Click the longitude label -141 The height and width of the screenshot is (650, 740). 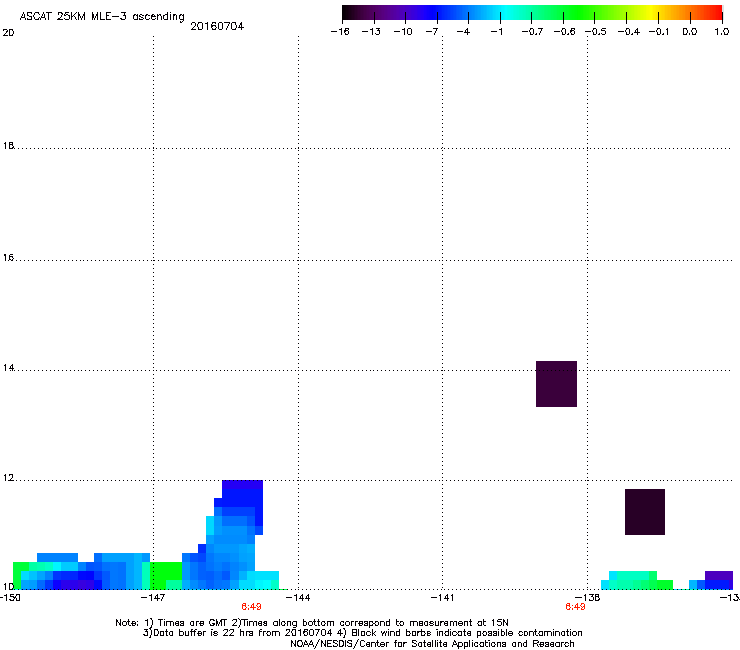(442, 598)
